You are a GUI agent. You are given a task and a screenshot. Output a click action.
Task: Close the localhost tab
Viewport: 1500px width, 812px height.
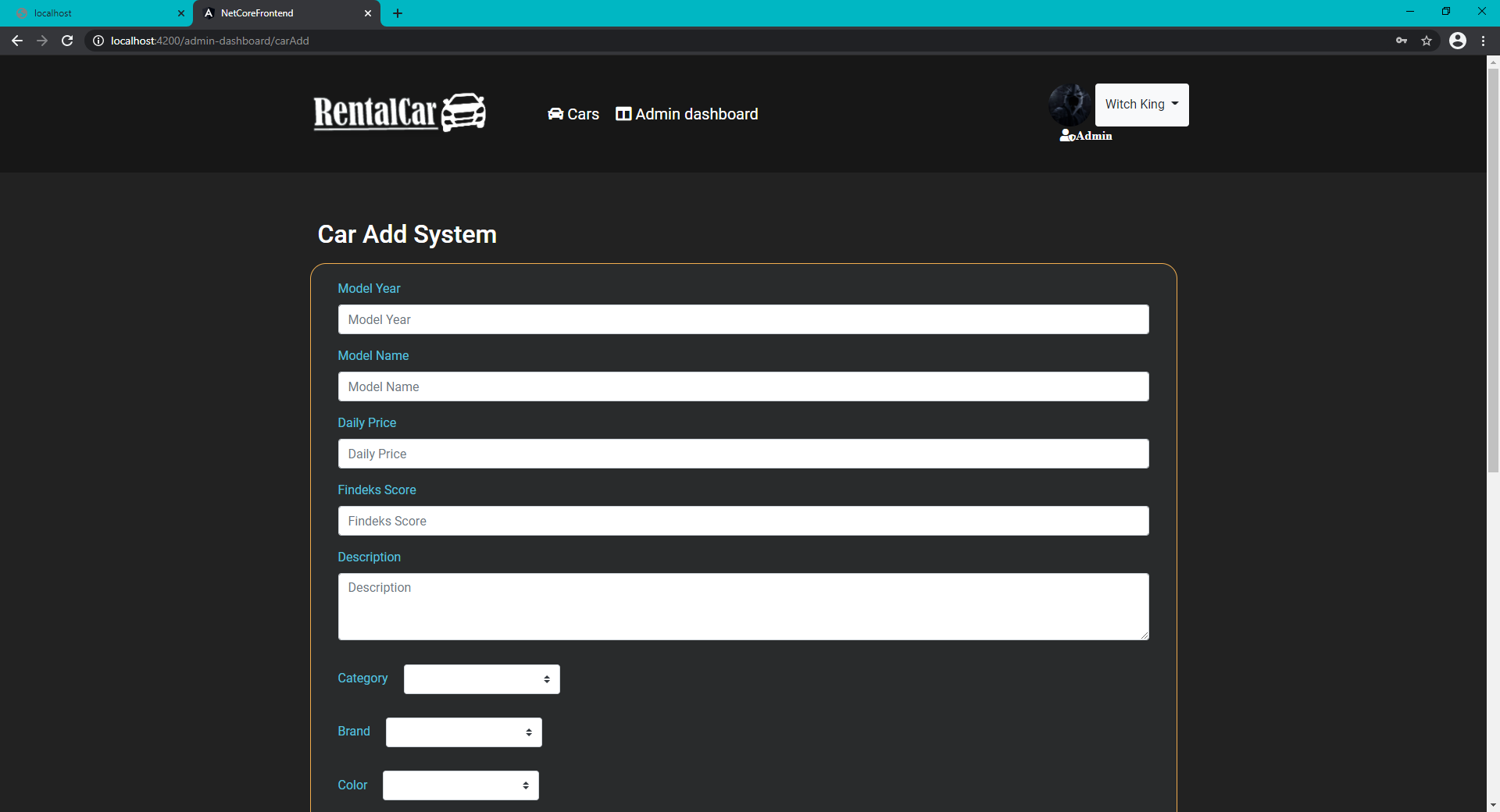tap(181, 13)
